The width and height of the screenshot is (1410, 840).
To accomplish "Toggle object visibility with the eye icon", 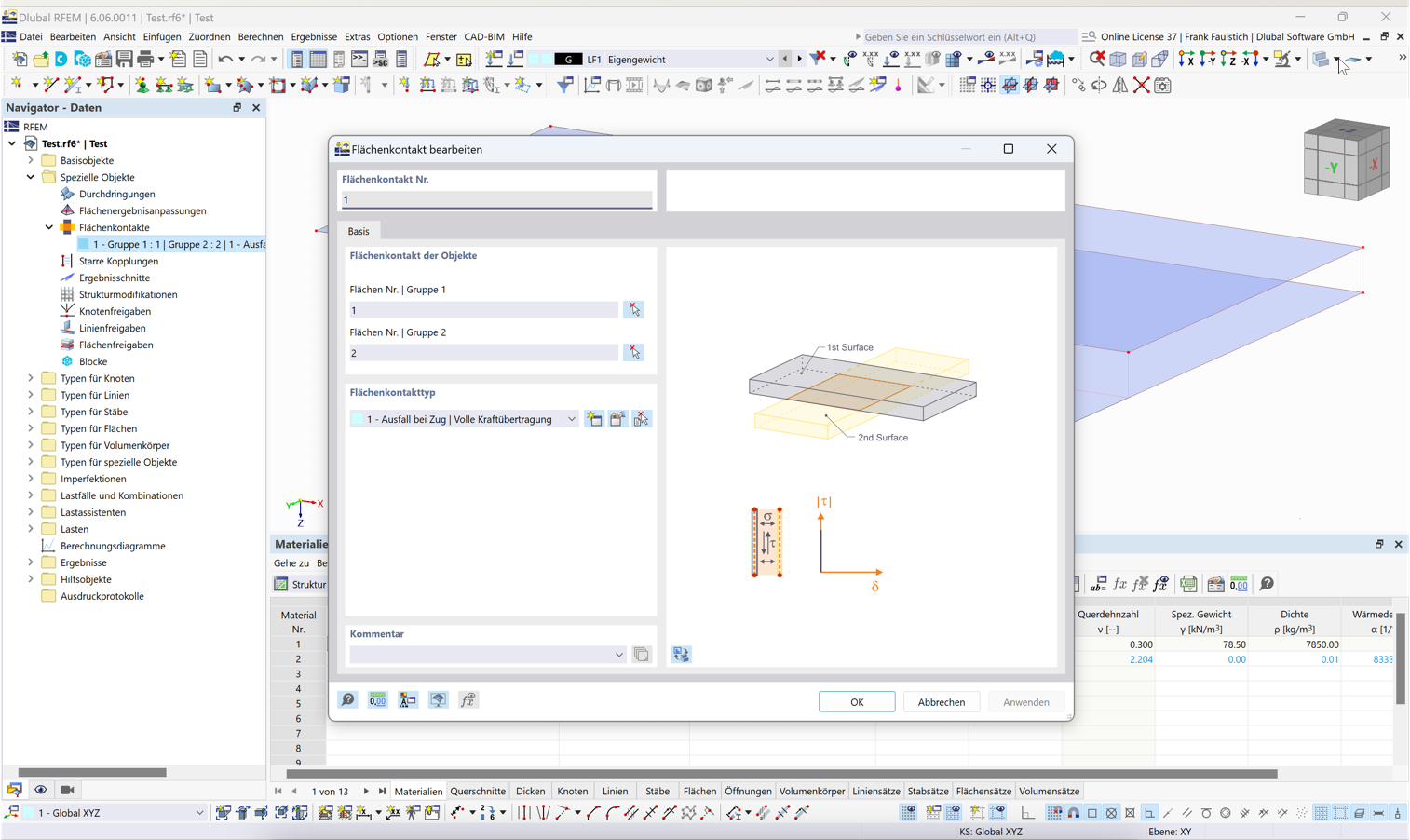I will (40, 789).
